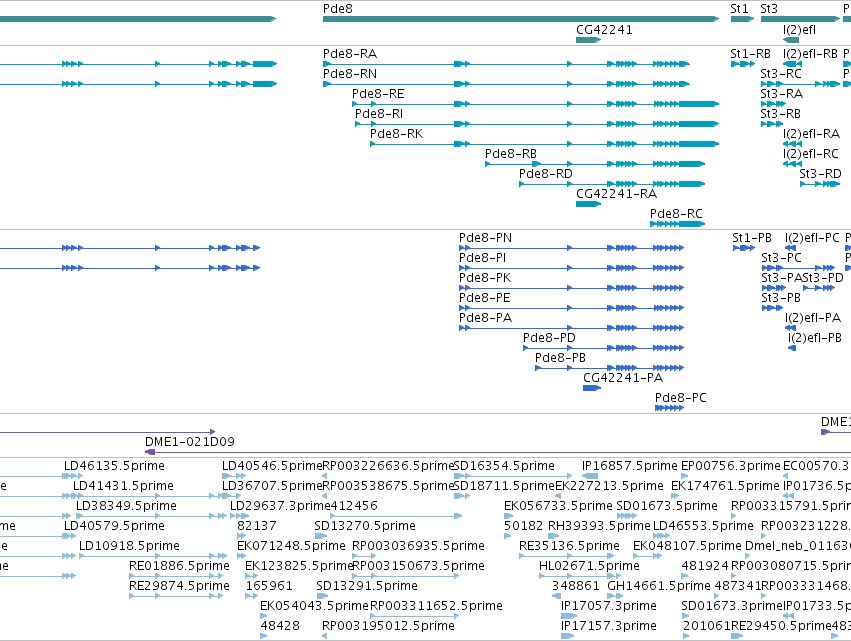Select the SD13270.5prime EST label

tap(365, 526)
